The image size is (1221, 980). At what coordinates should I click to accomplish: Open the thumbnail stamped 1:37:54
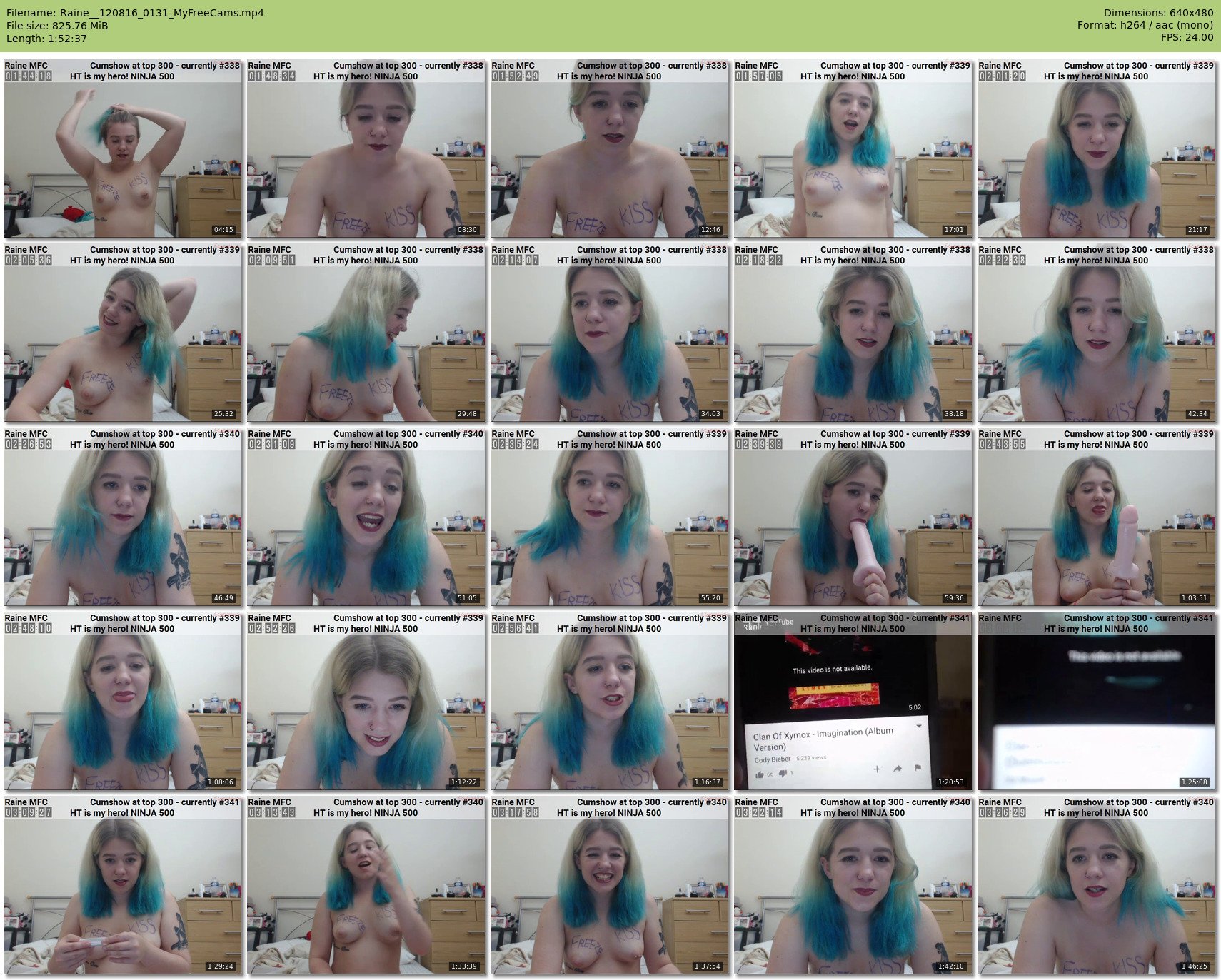pos(610,885)
